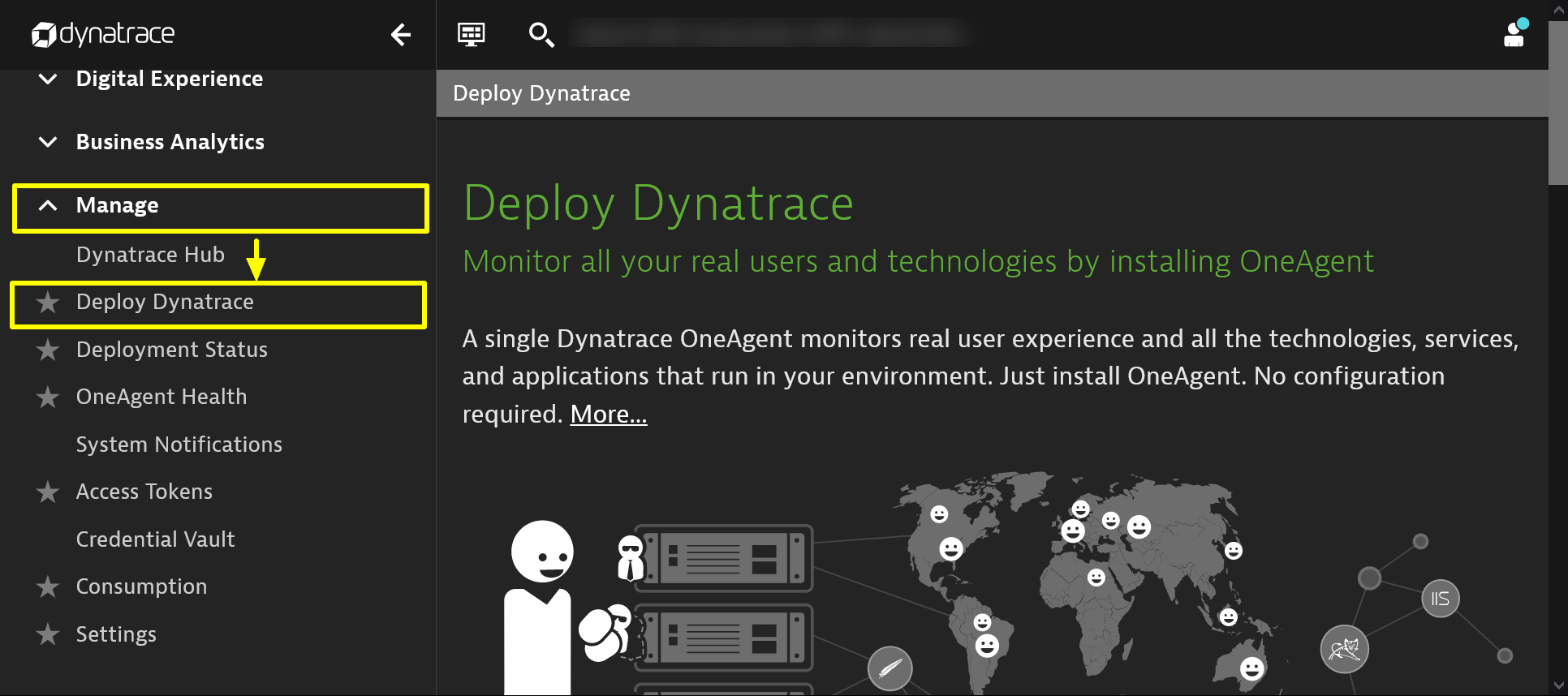Expand the Digital Experience section

(x=48, y=79)
